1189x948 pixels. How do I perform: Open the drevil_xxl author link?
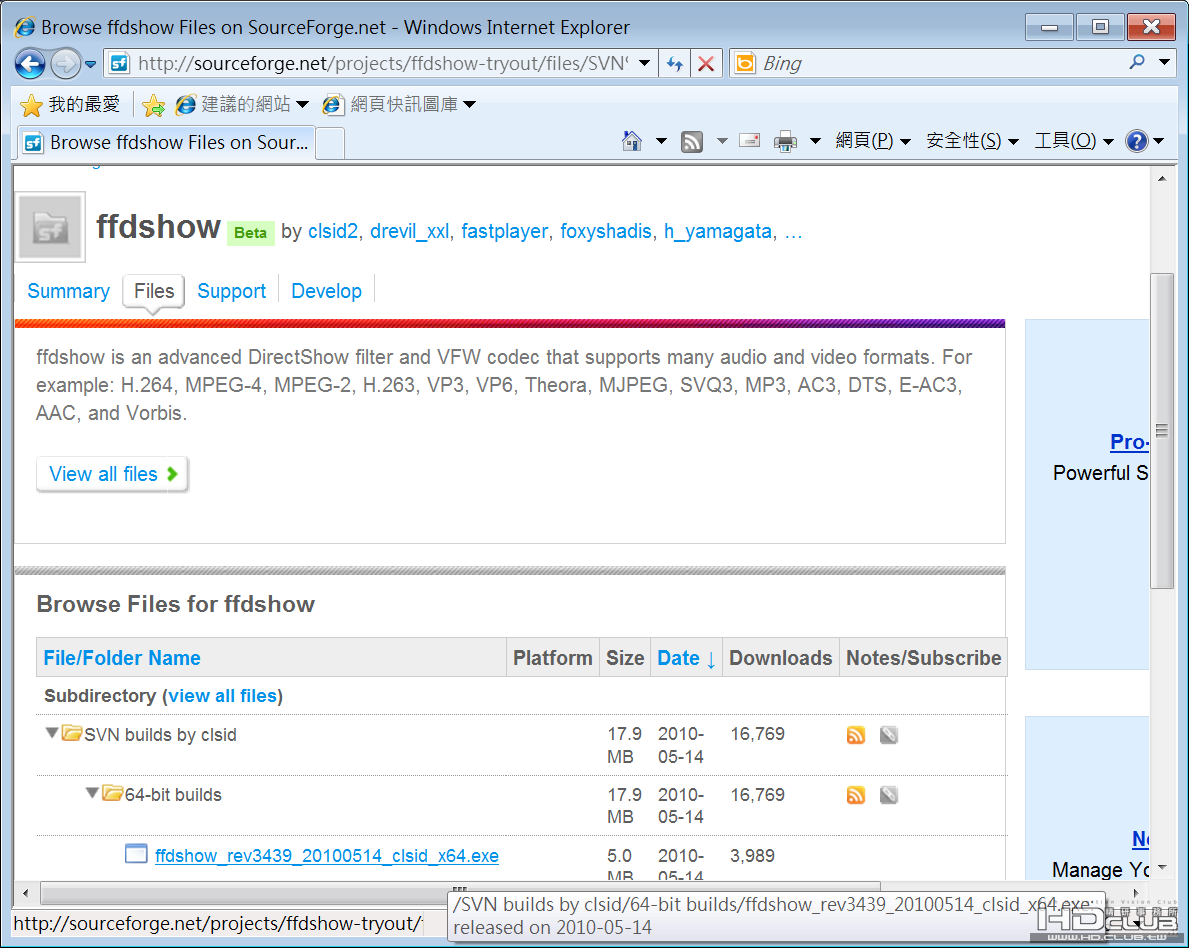[x=409, y=231]
